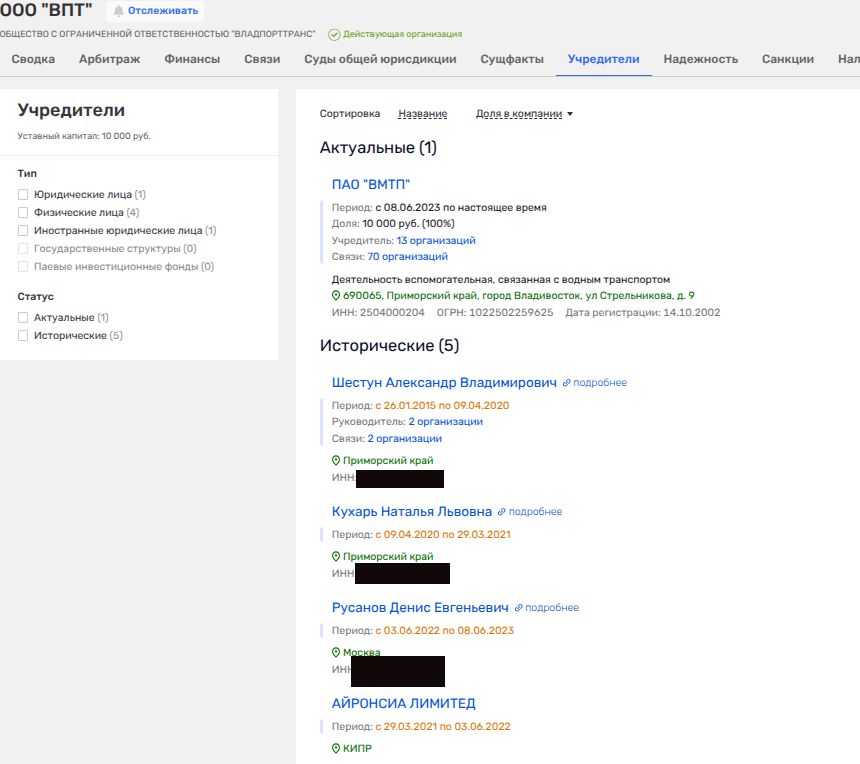Click link icon beside Шестун Александр Владимирович
Image resolution: width=860 pixels, height=764 pixels.
pos(566,383)
